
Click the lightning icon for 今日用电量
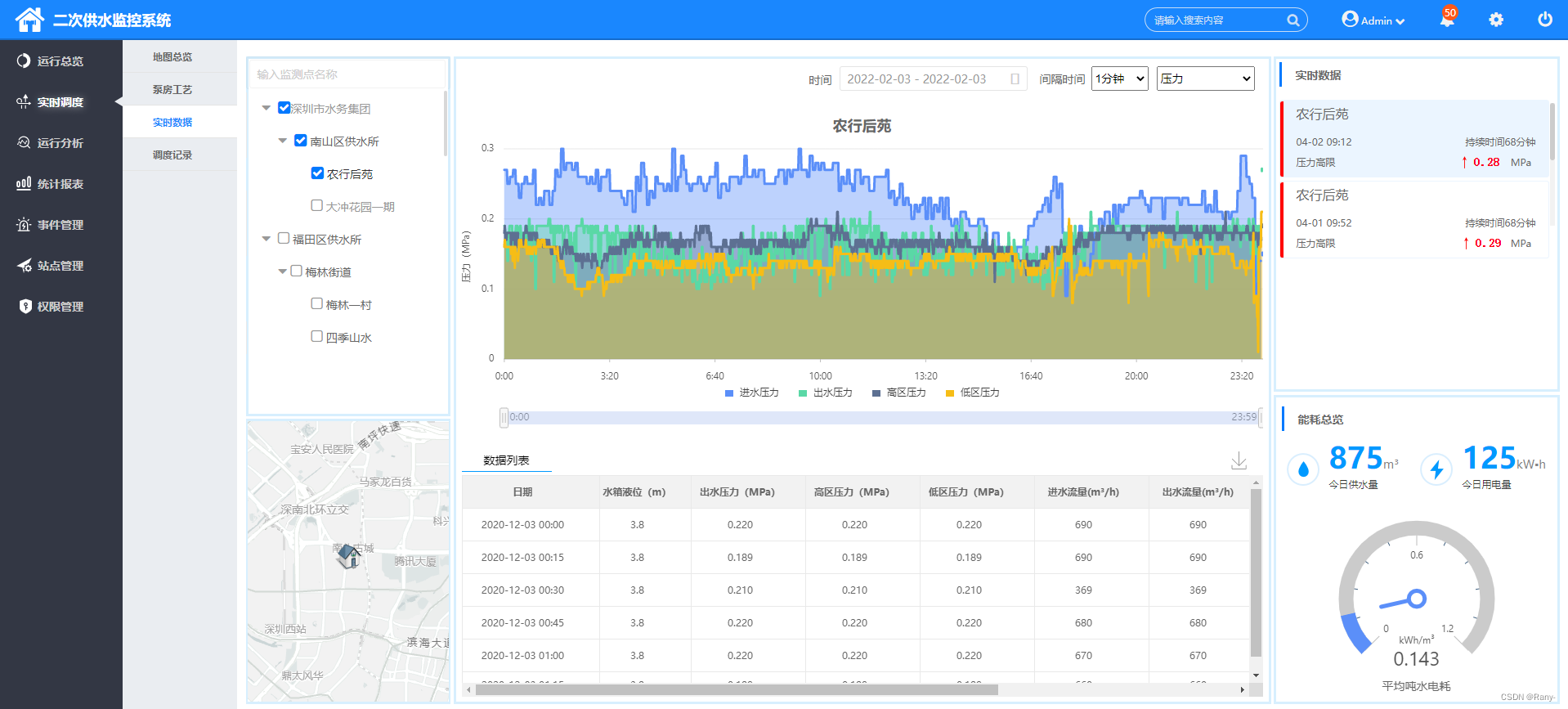1436,469
